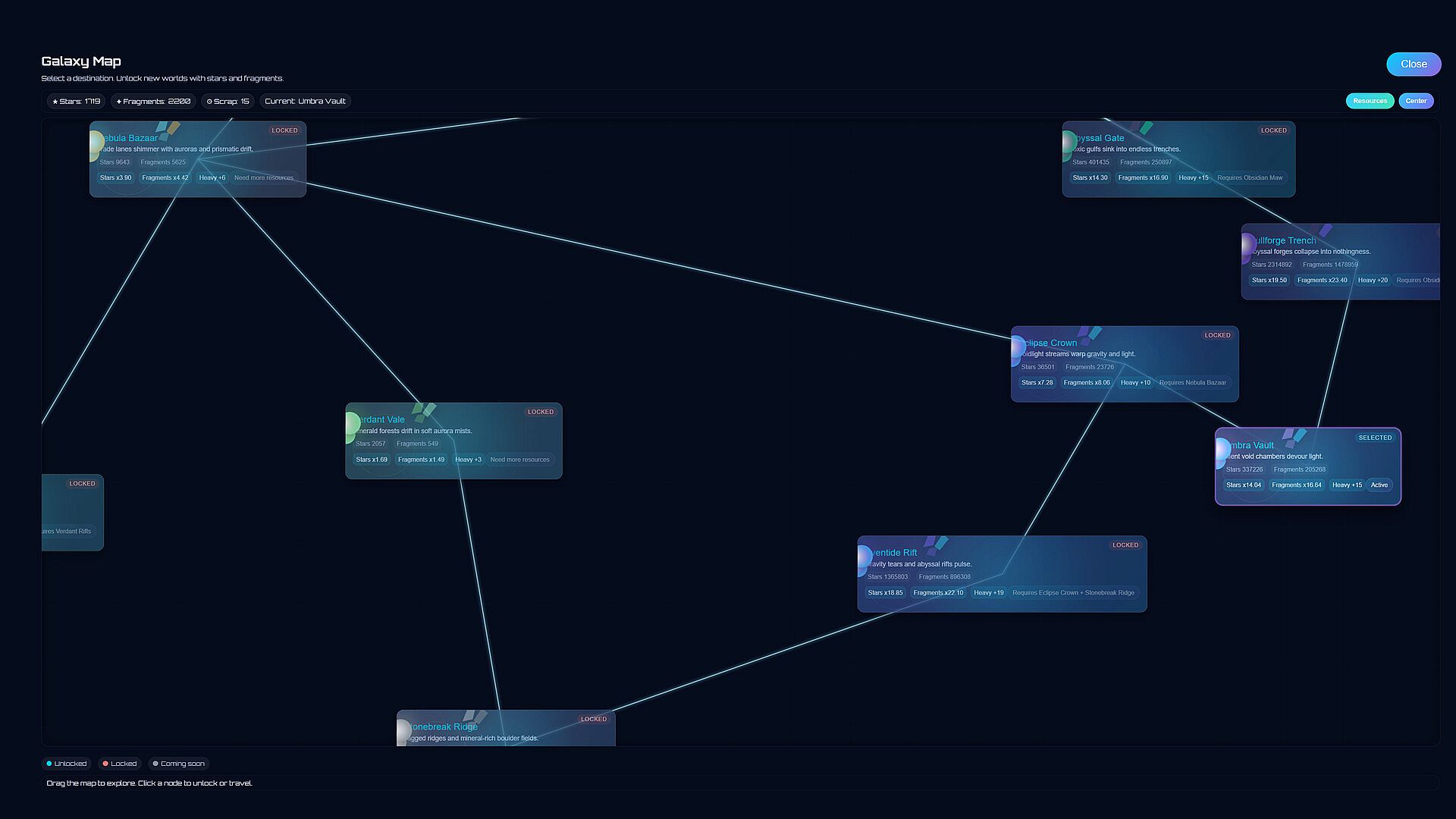Click the Scrap 15 resource chip
1456x819 pixels.
227,102
